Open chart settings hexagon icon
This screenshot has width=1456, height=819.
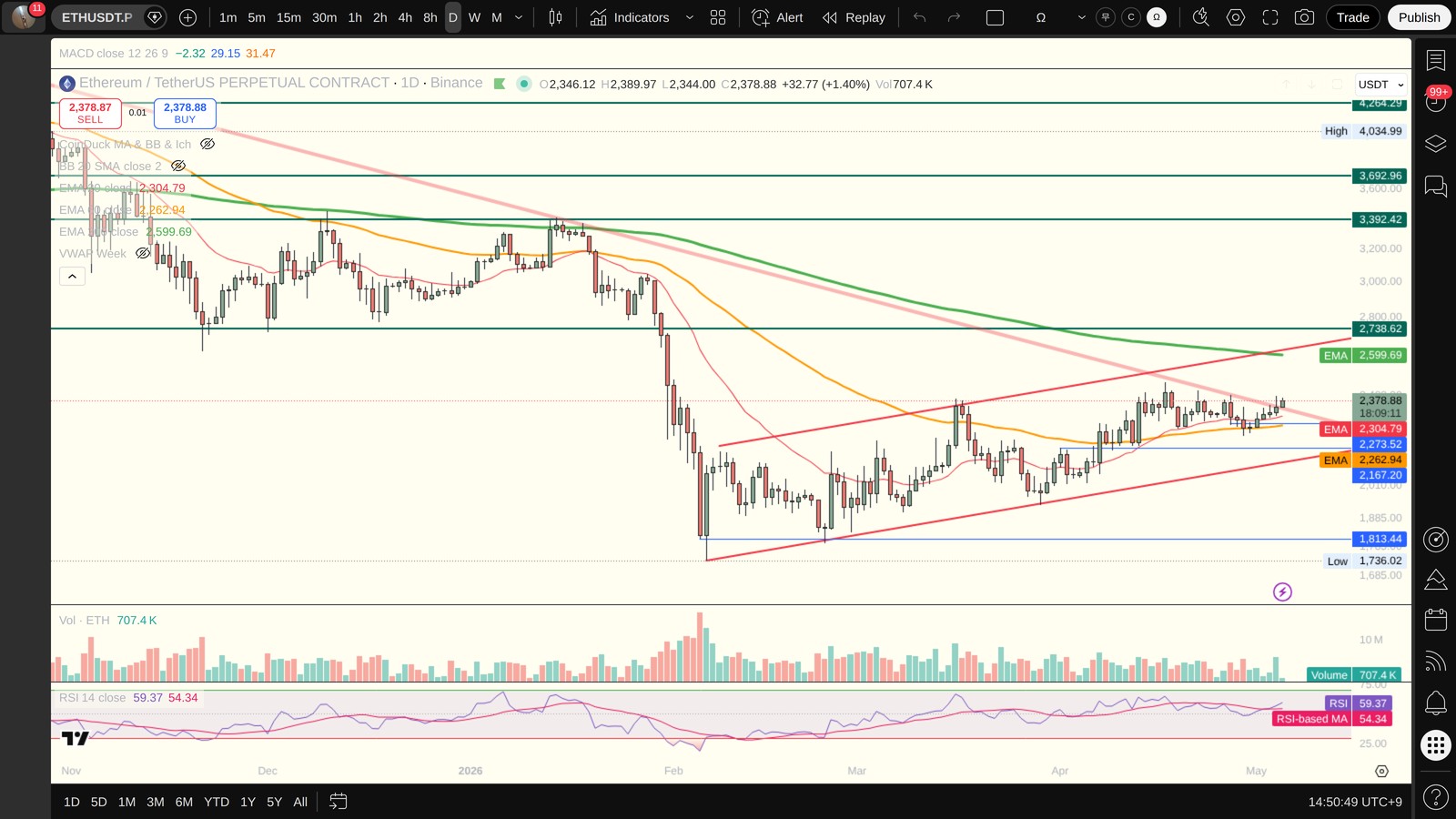pos(1236,17)
